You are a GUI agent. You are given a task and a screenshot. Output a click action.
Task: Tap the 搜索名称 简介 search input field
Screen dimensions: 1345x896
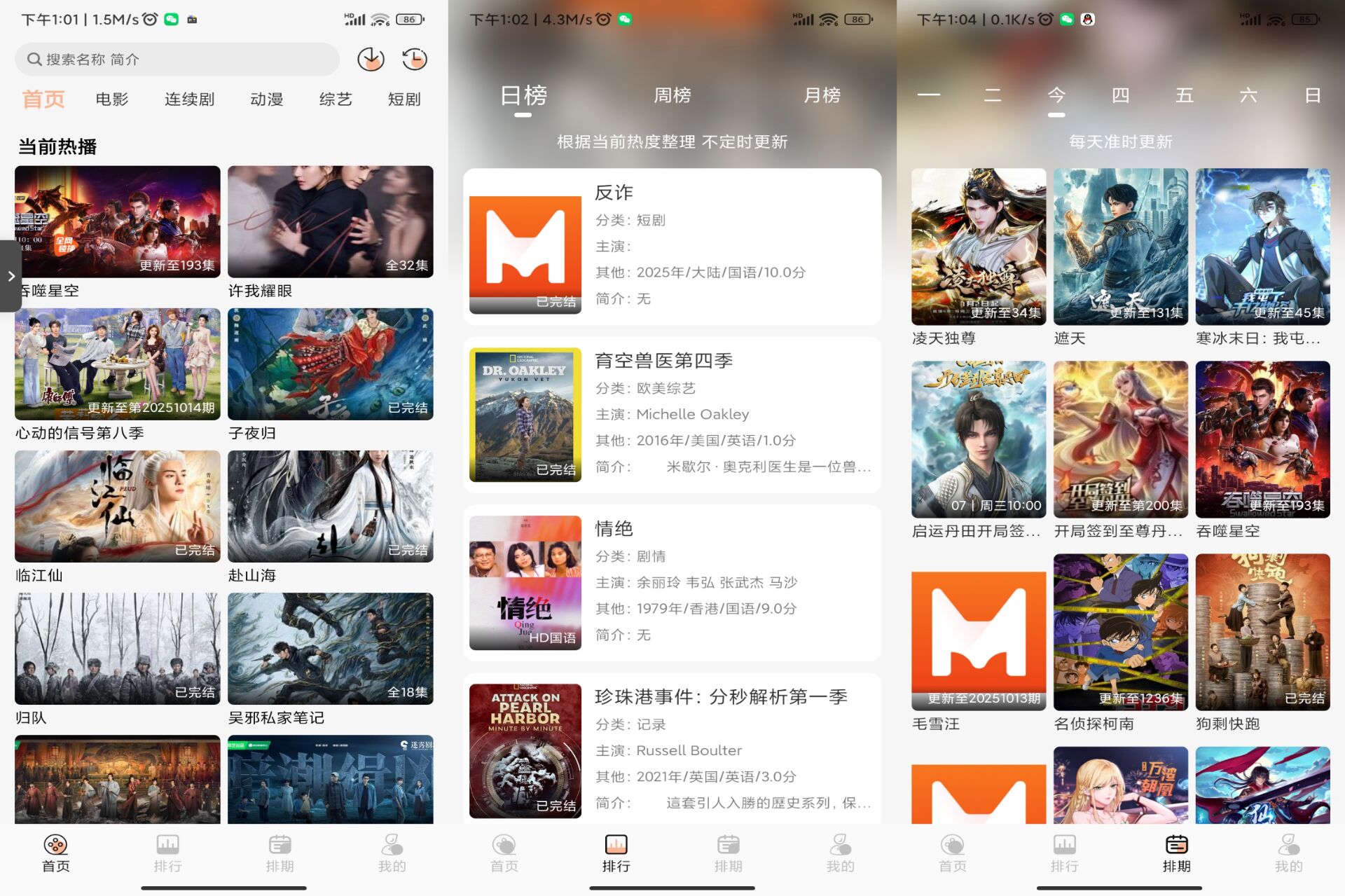click(175, 59)
